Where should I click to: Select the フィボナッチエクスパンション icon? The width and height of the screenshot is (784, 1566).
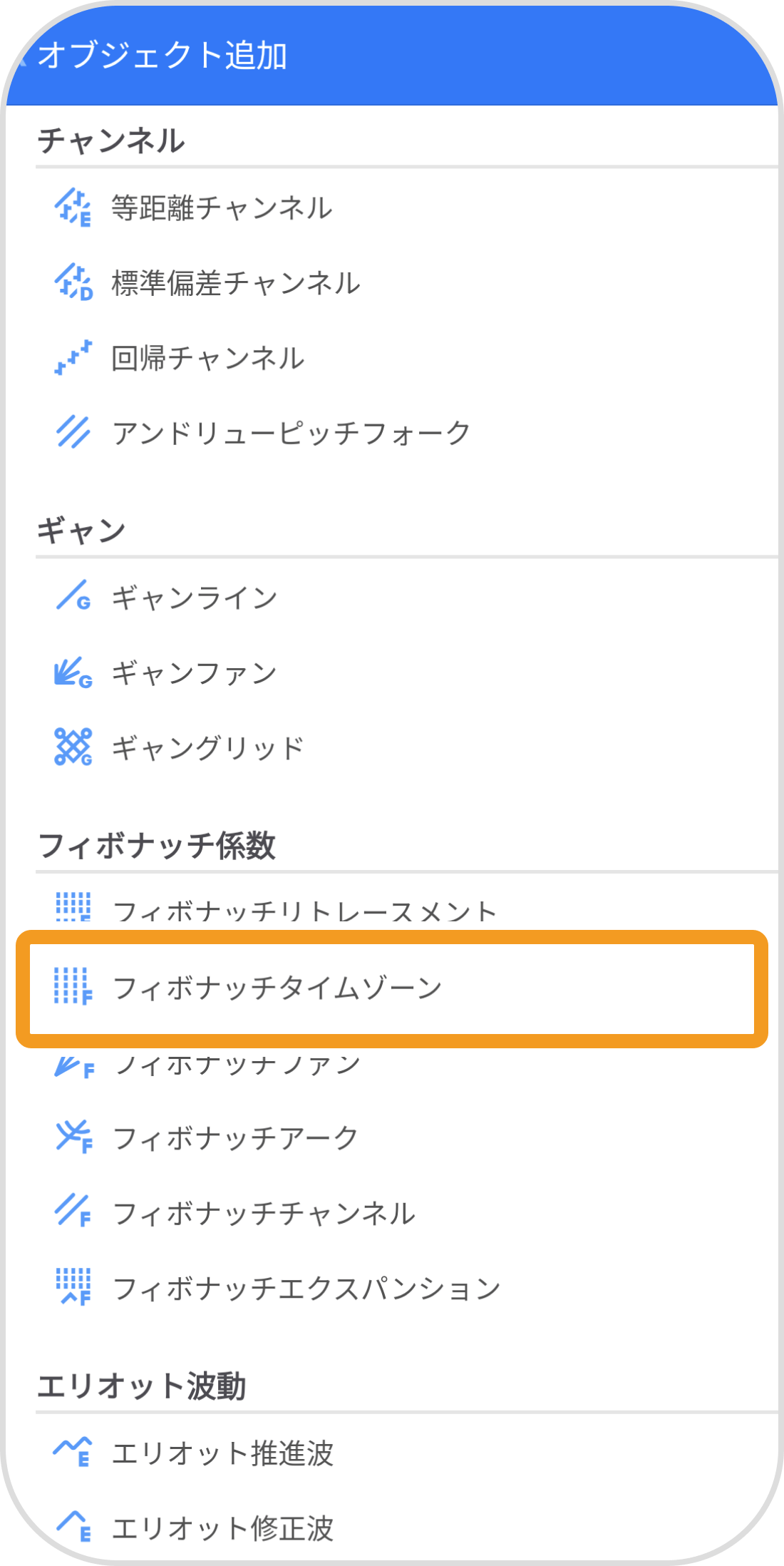tap(73, 1284)
